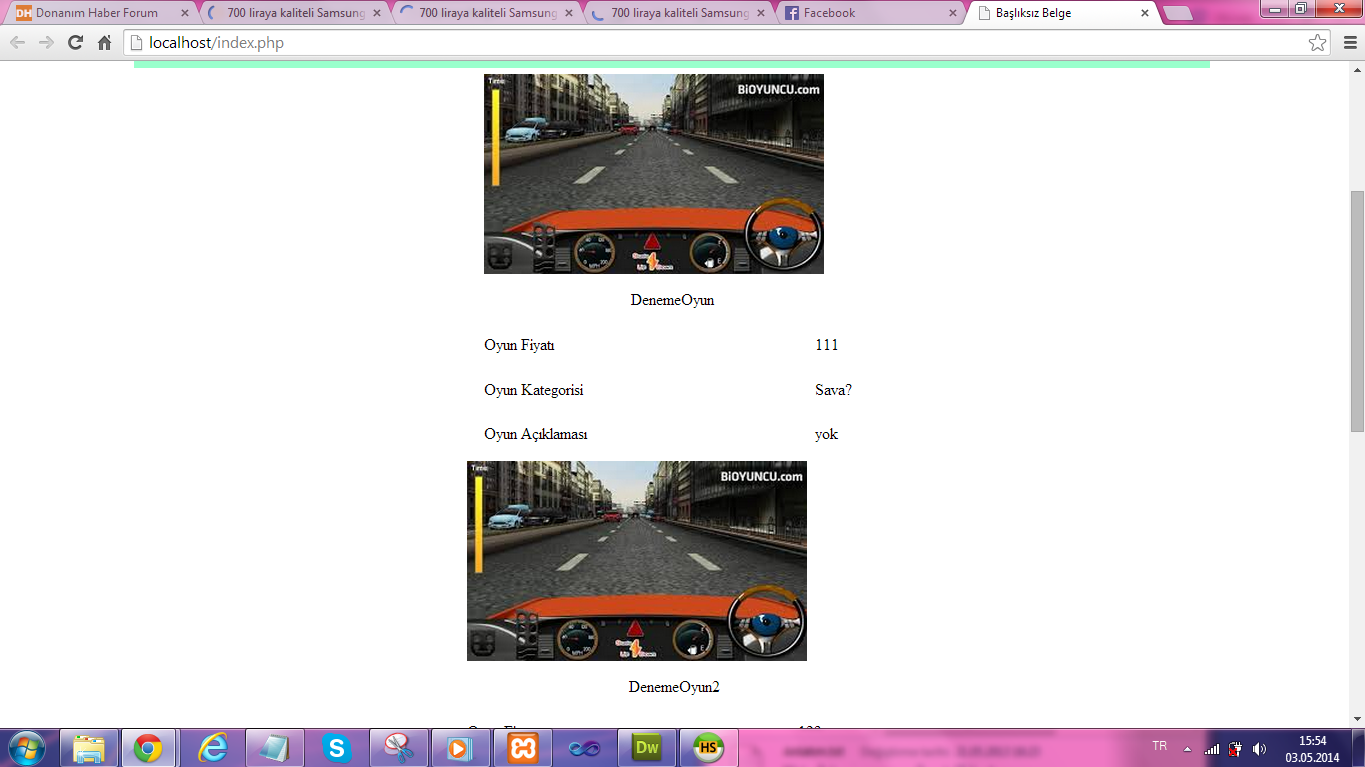Click the battery power tray icon
This screenshot has width=1365, height=767.
1236,748
